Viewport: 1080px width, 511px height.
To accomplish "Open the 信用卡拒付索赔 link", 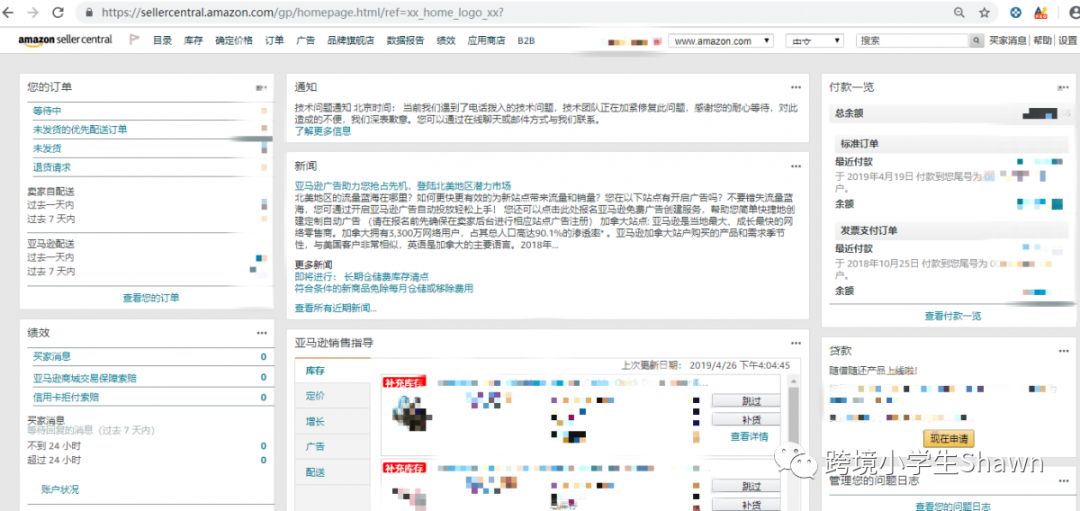I will pos(65,397).
